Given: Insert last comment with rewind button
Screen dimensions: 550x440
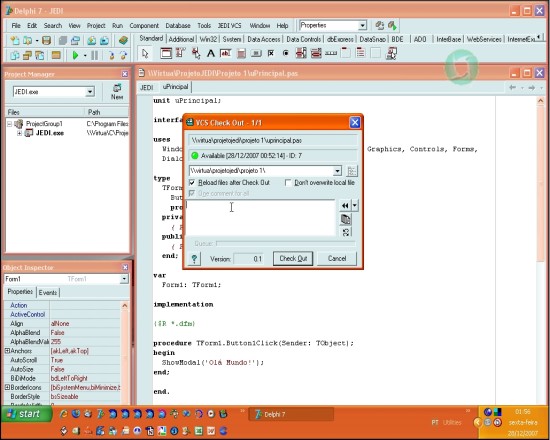Looking at the screenshot, I should pyautogui.click(x=345, y=205).
